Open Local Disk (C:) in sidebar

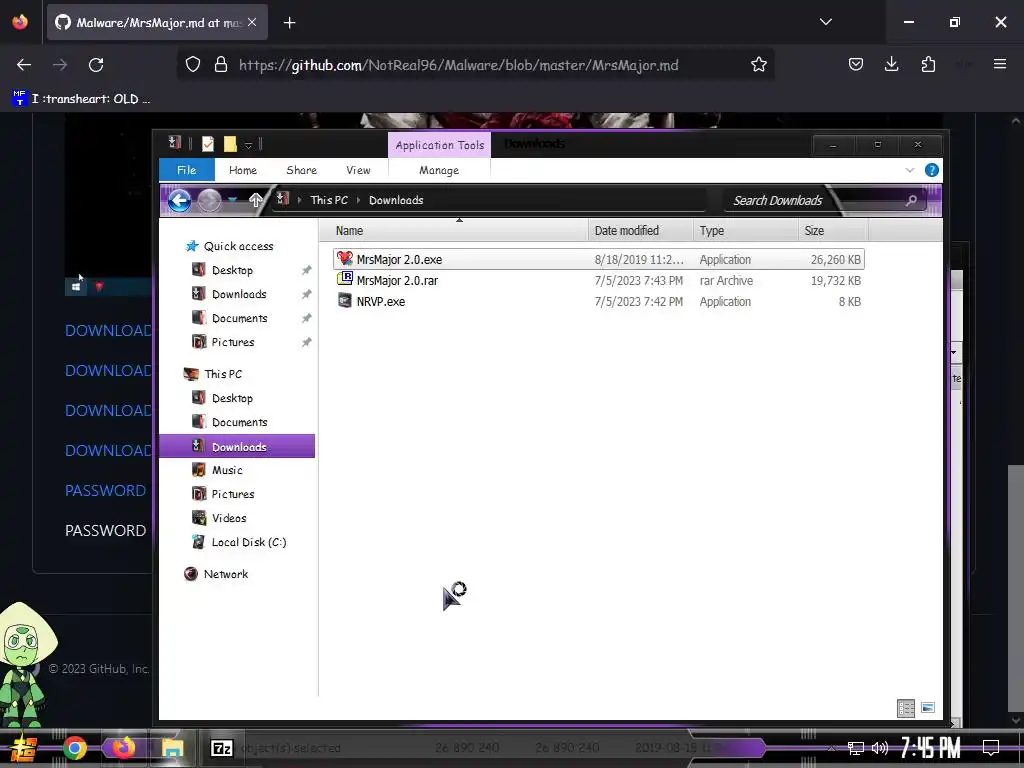tap(249, 542)
